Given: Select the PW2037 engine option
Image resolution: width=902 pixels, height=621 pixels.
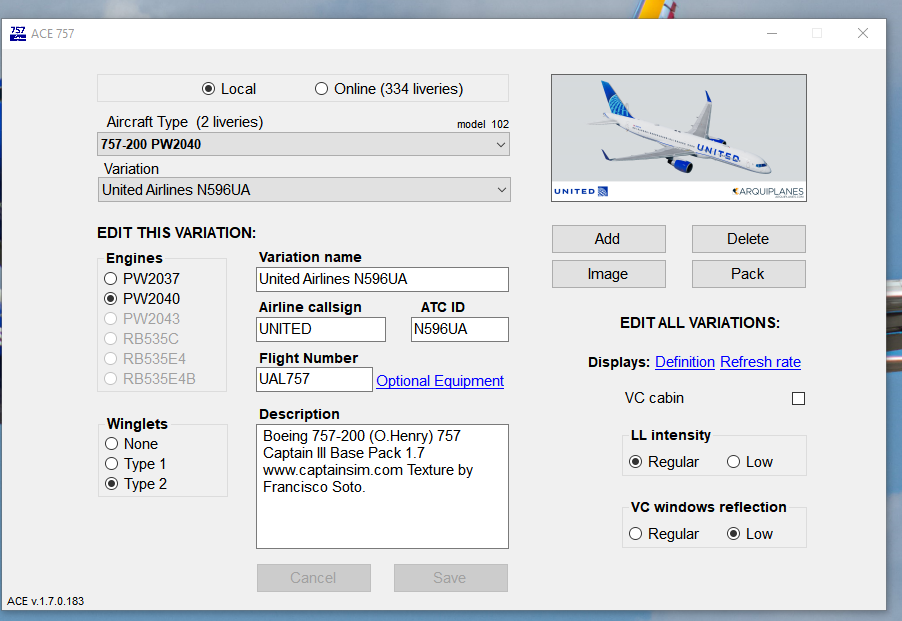Looking at the screenshot, I should coord(110,278).
